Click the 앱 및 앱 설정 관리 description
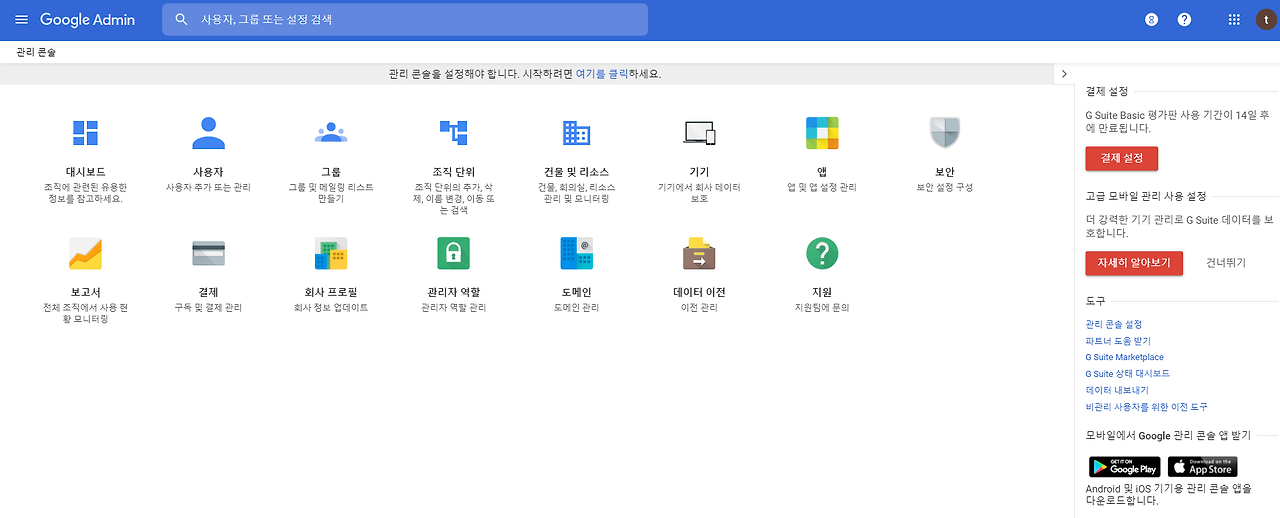 click(x=822, y=187)
